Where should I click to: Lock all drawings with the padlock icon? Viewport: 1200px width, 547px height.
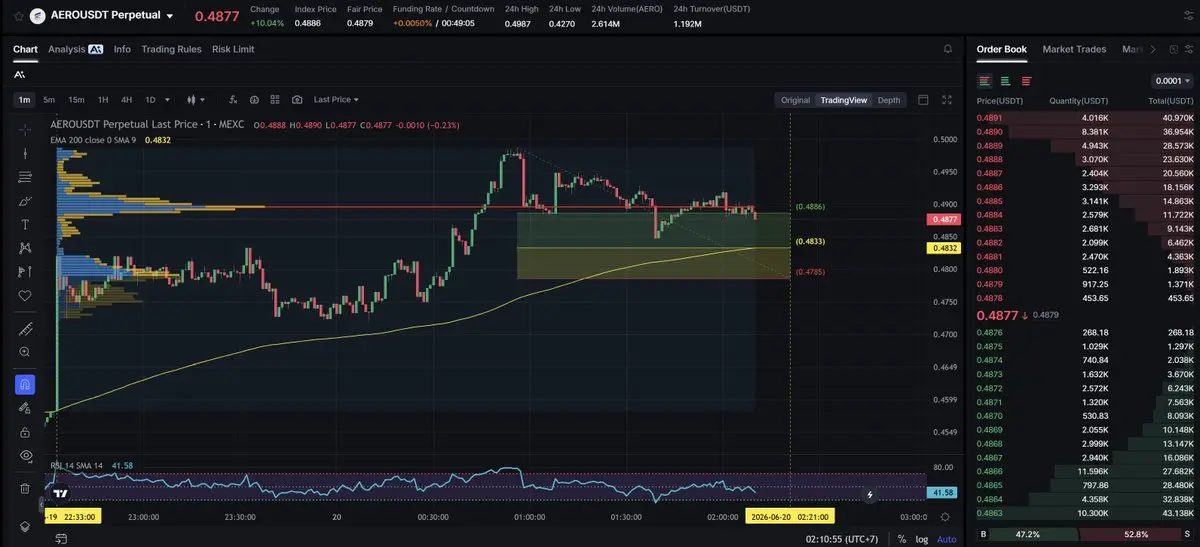pos(25,431)
